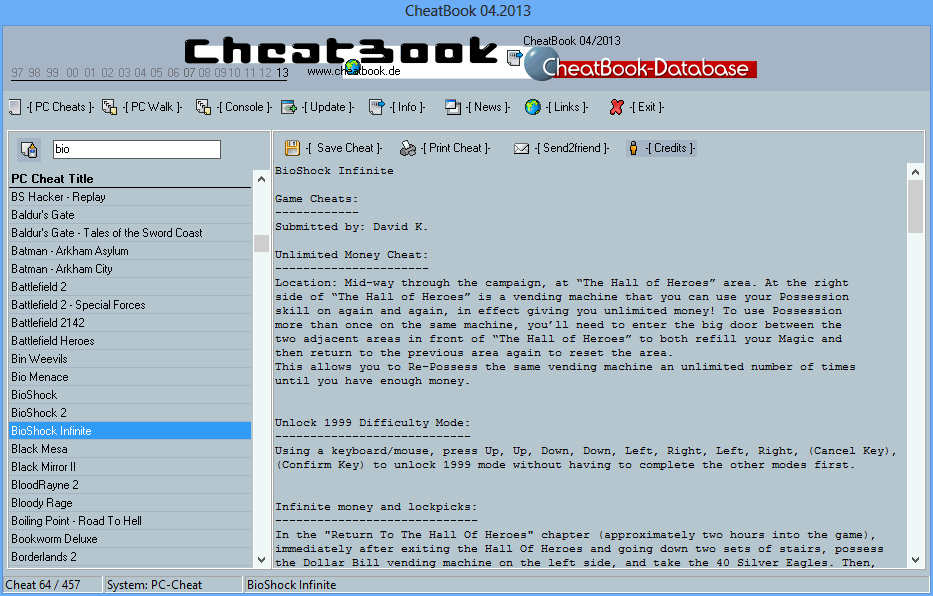Viewport: 933px width, 596px height.
Task: Click the Links globe icon
Action: pyautogui.click(x=533, y=107)
